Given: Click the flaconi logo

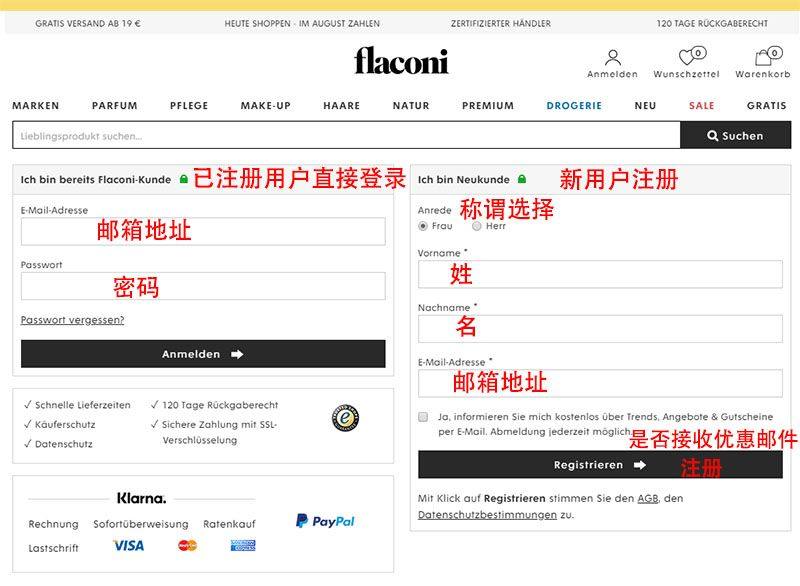Looking at the screenshot, I should coord(401,61).
